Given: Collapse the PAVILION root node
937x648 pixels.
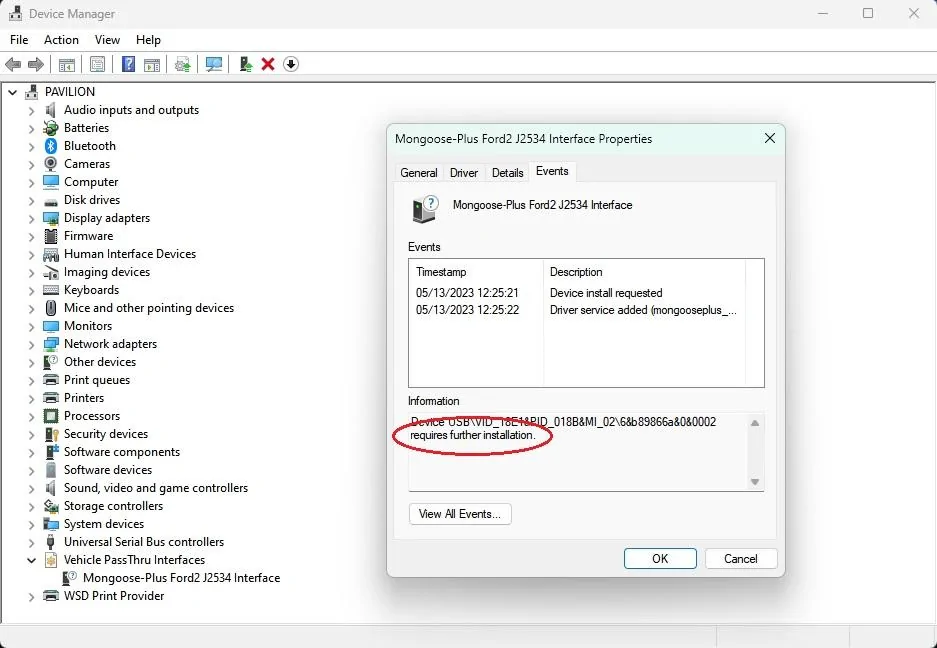Looking at the screenshot, I should (x=13, y=92).
